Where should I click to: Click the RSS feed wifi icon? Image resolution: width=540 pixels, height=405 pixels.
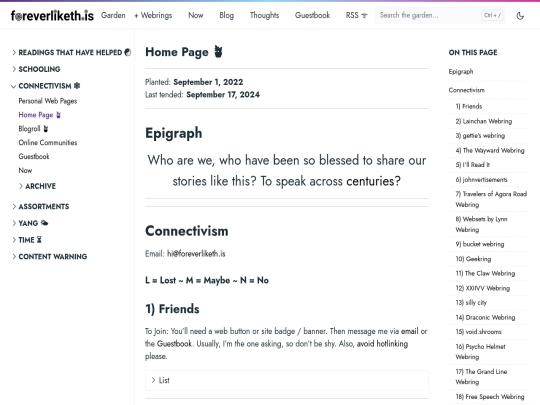tap(364, 15)
